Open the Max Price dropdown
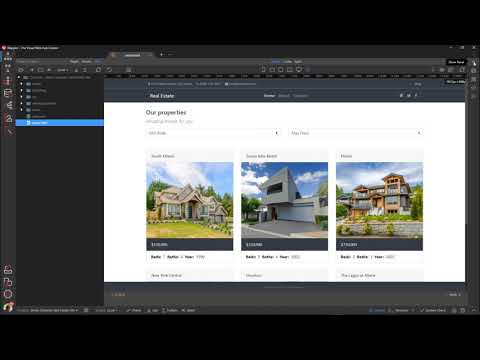Screen dimensions: 480x360 coord(355,133)
